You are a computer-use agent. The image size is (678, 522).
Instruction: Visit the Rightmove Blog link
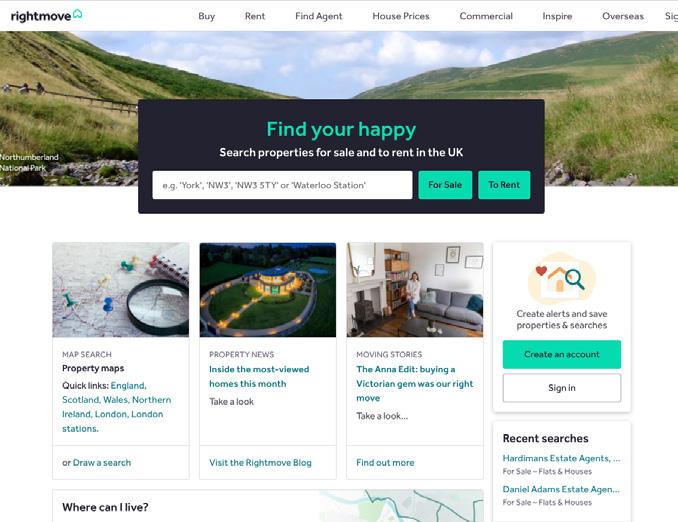pyautogui.click(x=260, y=462)
